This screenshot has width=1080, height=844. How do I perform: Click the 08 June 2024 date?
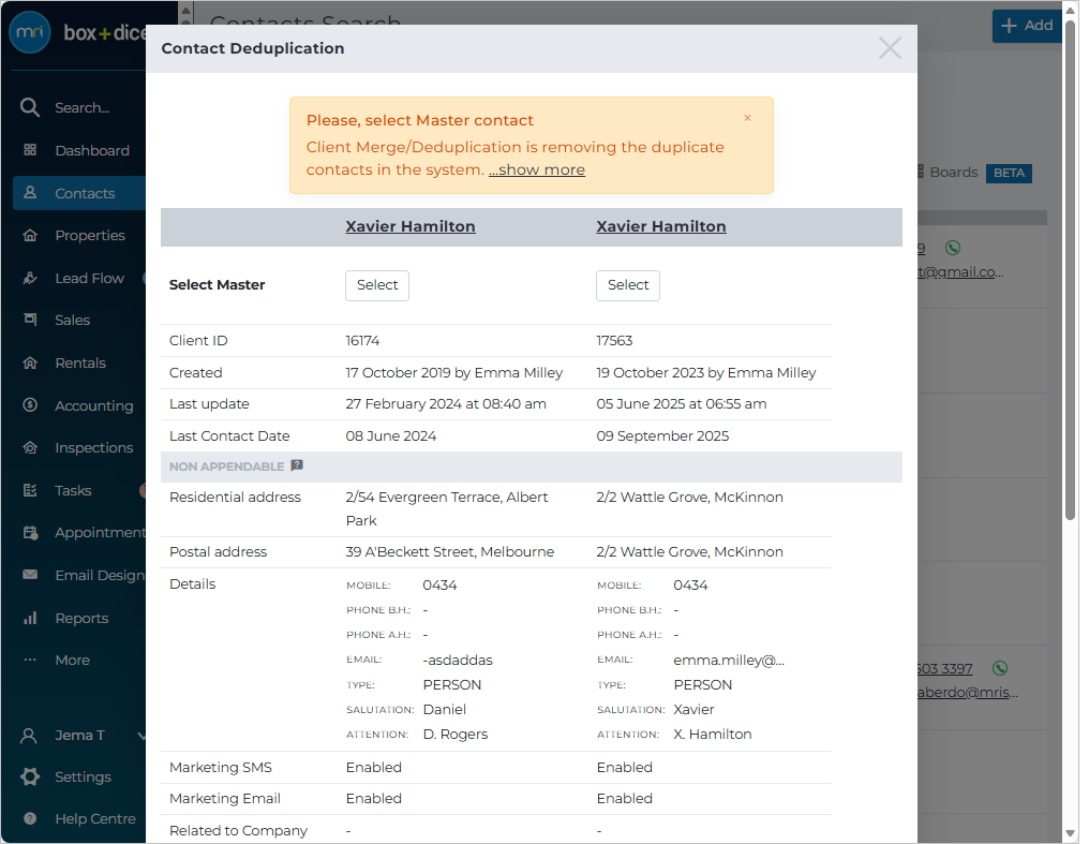tap(391, 436)
